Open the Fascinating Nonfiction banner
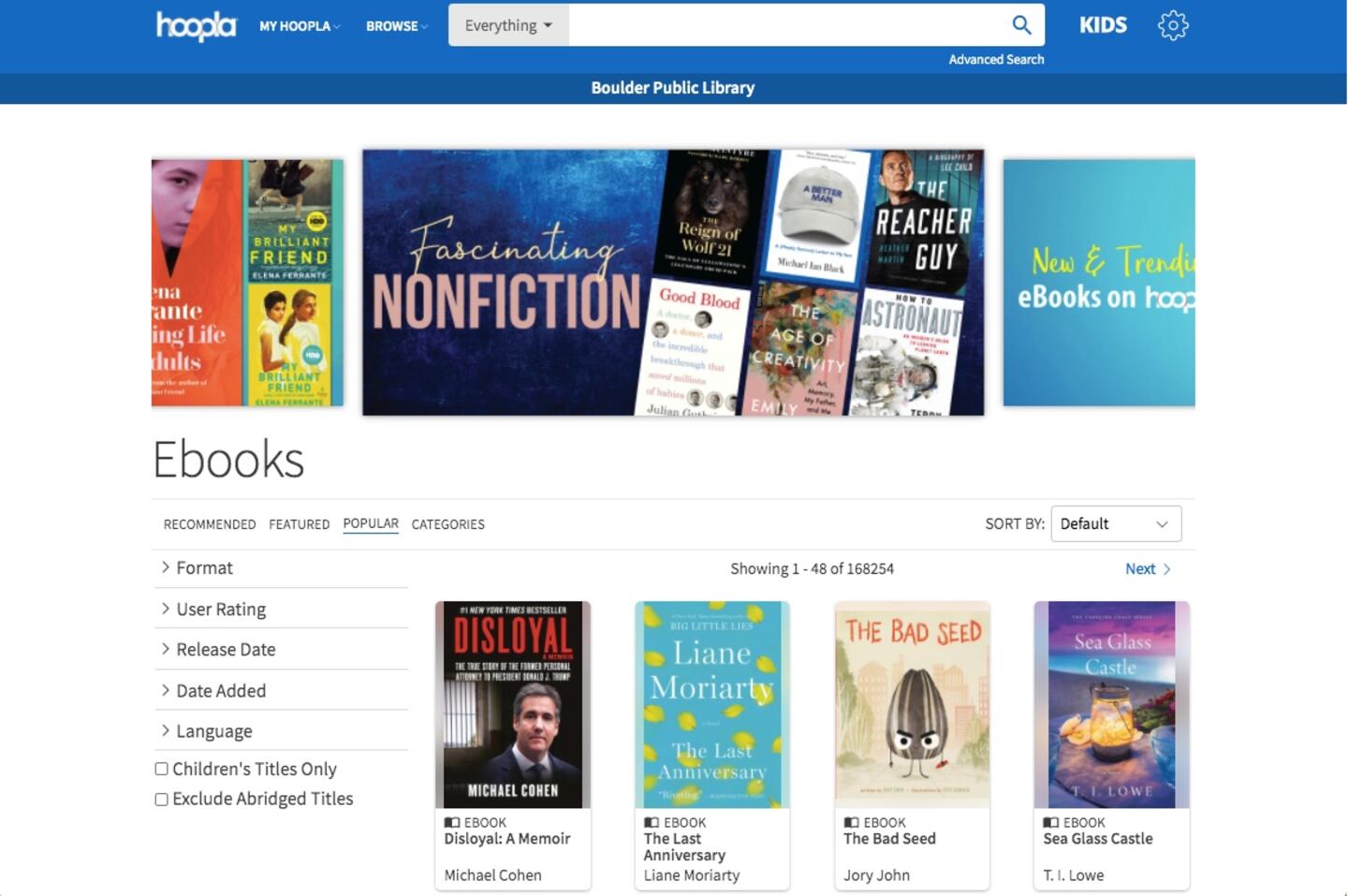Viewport: 1348px width, 896px height. point(673,282)
